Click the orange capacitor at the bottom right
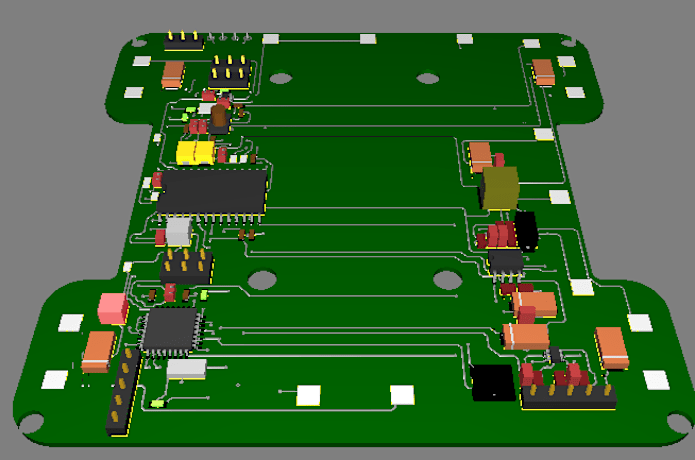The height and width of the screenshot is (460, 695). 611,347
